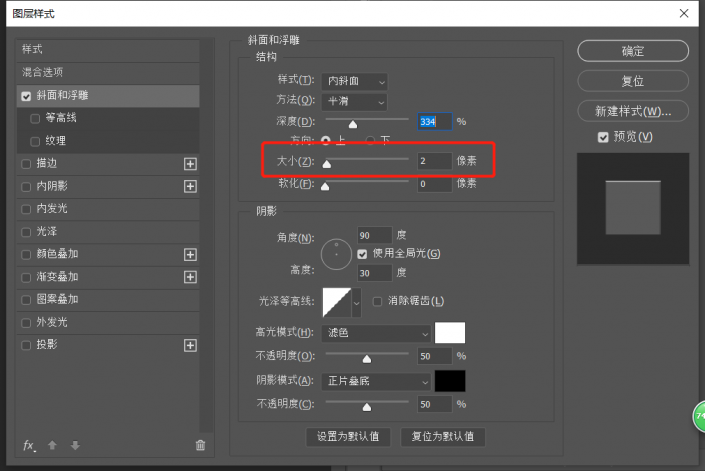The image size is (705, 471).
Task: Add another 内阴影 effect with plus icon
Action: (190, 186)
